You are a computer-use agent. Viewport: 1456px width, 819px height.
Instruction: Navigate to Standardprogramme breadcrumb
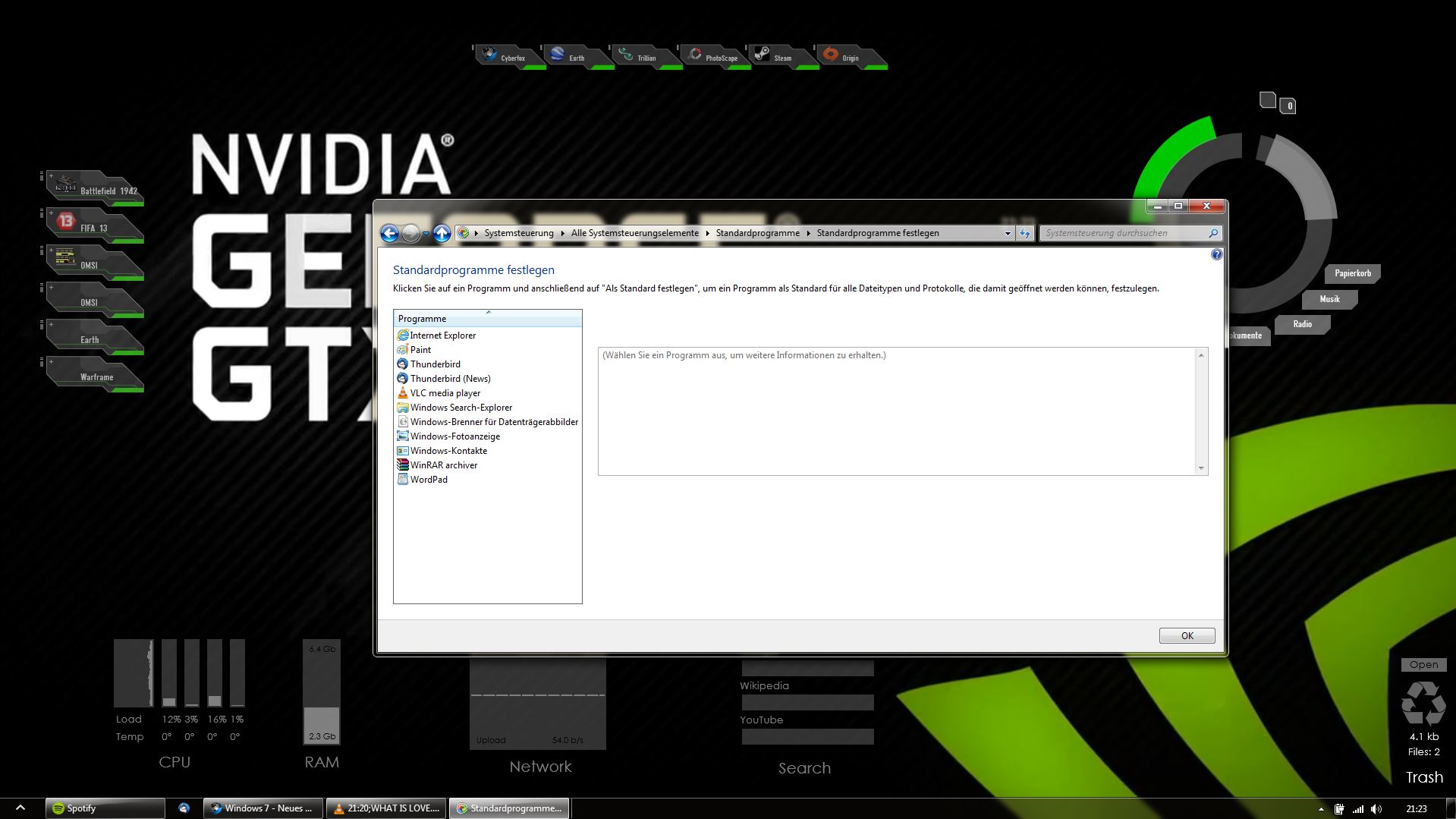pos(758,233)
